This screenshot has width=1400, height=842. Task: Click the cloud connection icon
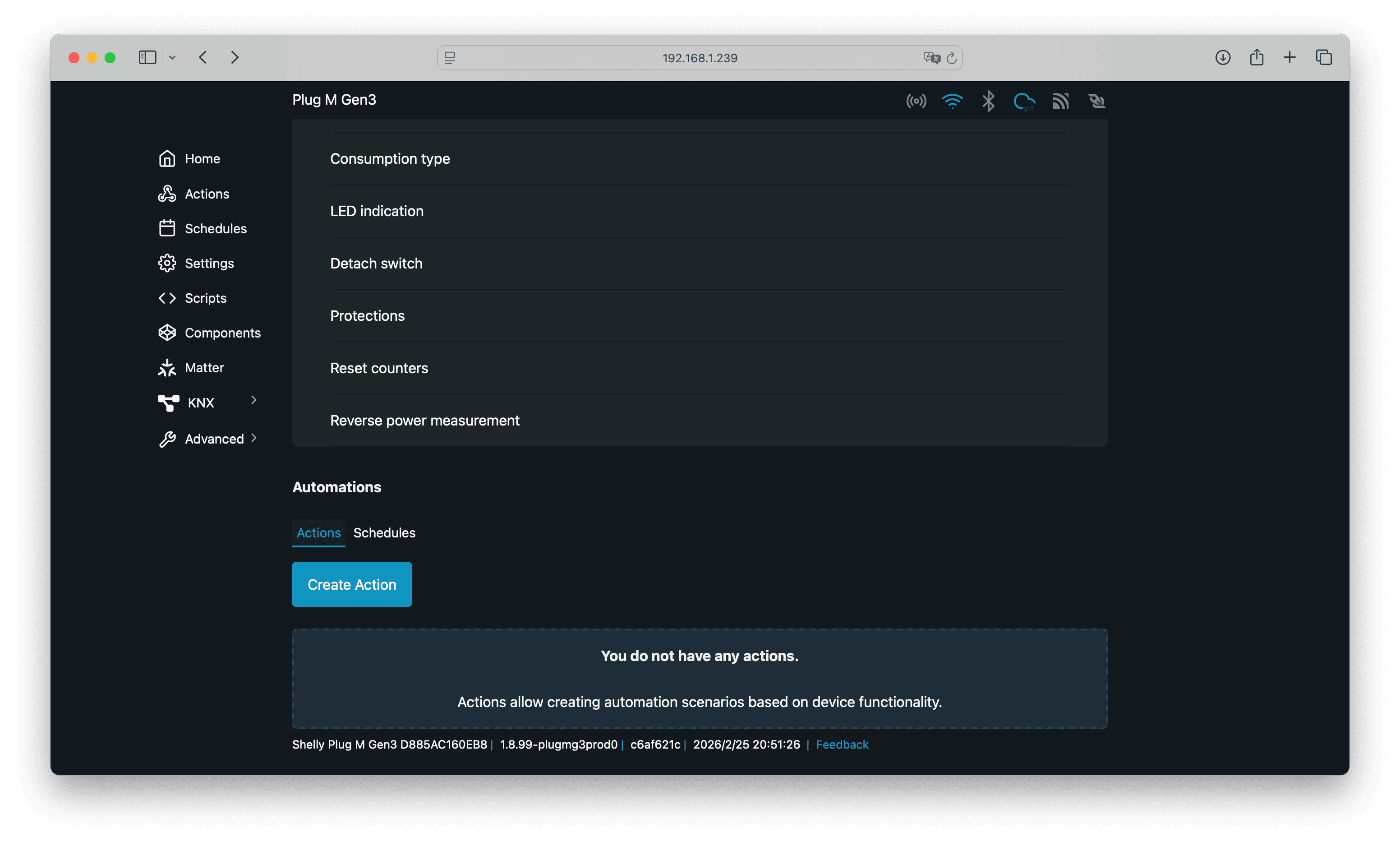pos(1024,102)
